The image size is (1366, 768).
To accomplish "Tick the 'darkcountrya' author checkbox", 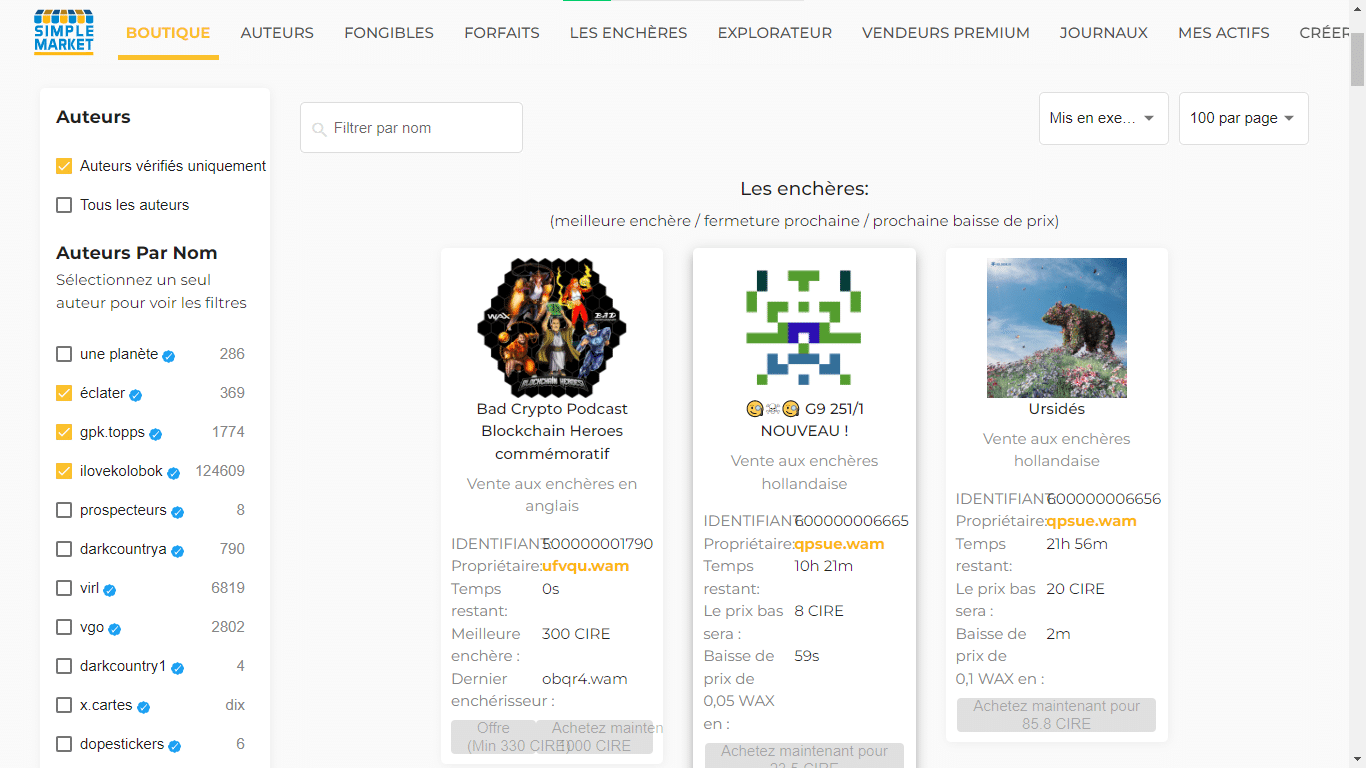I will pos(64,549).
